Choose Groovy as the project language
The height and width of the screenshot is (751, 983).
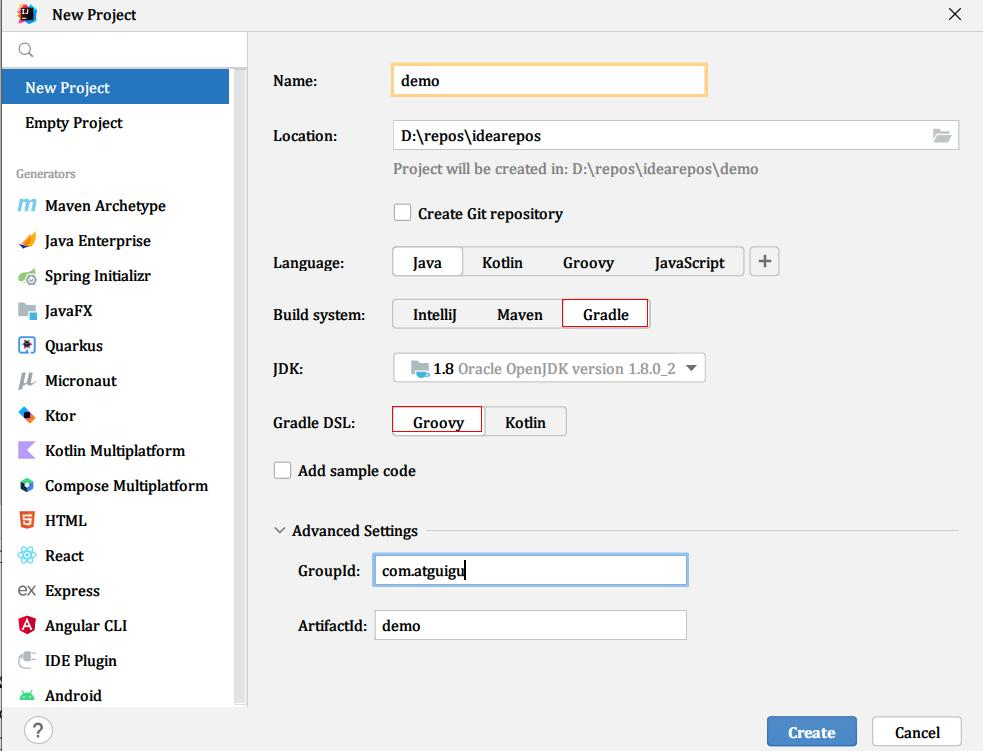point(588,262)
